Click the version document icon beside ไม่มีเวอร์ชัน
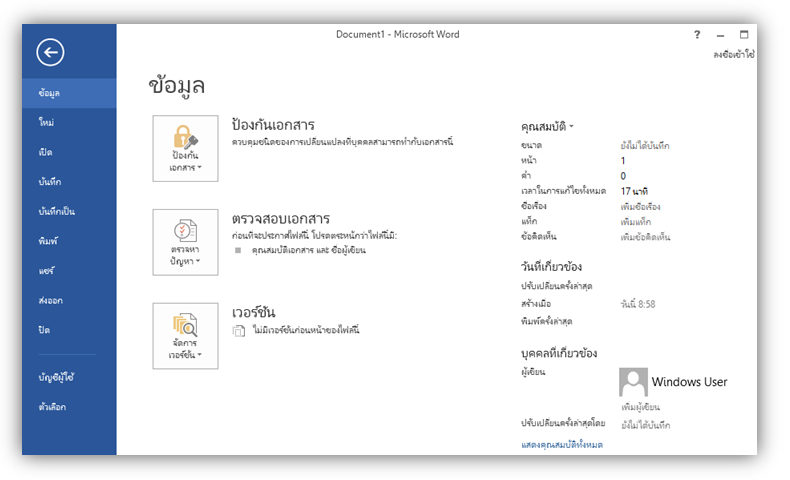 pos(238,331)
